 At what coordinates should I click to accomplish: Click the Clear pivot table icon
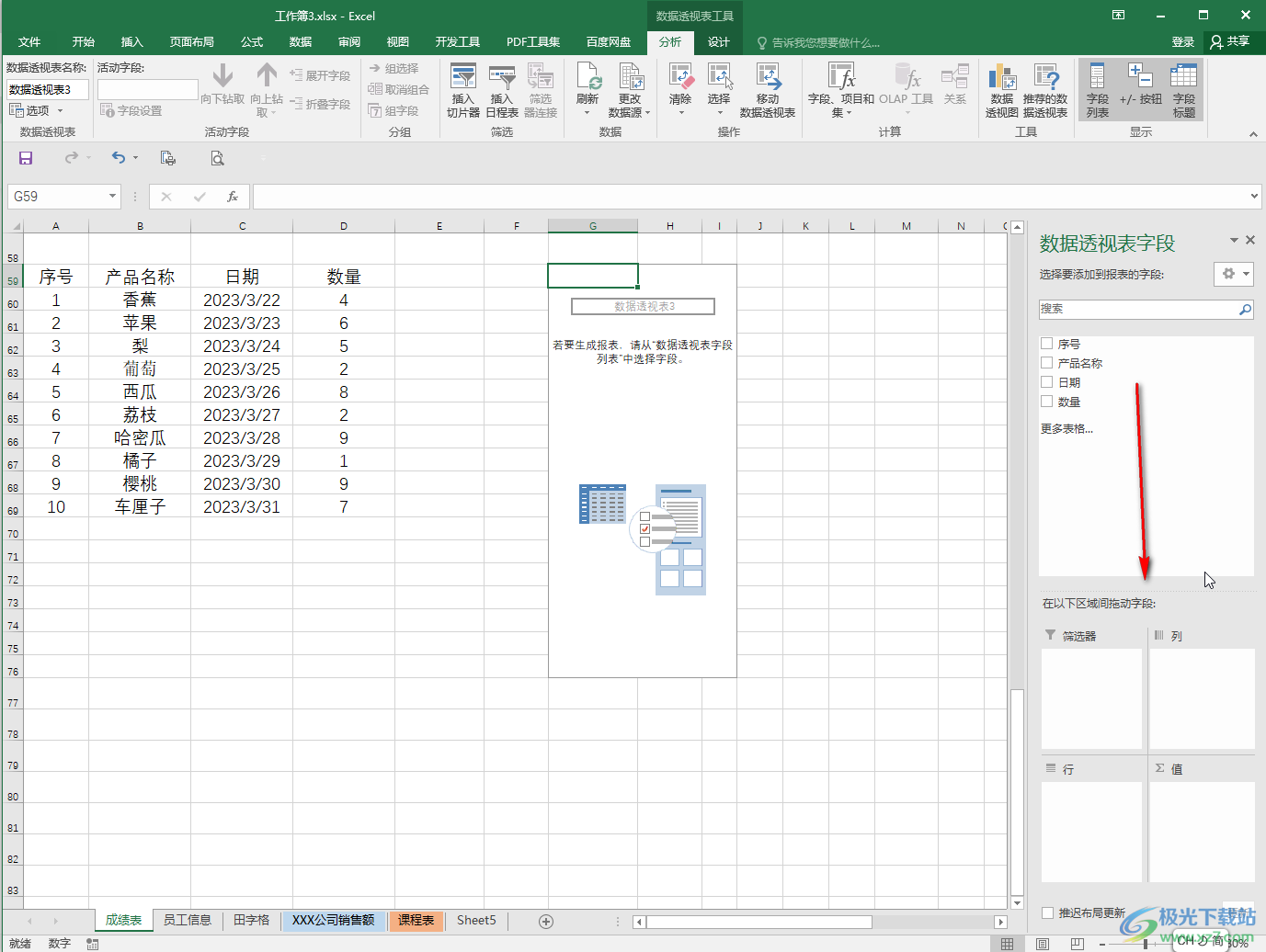(x=680, y=76)
